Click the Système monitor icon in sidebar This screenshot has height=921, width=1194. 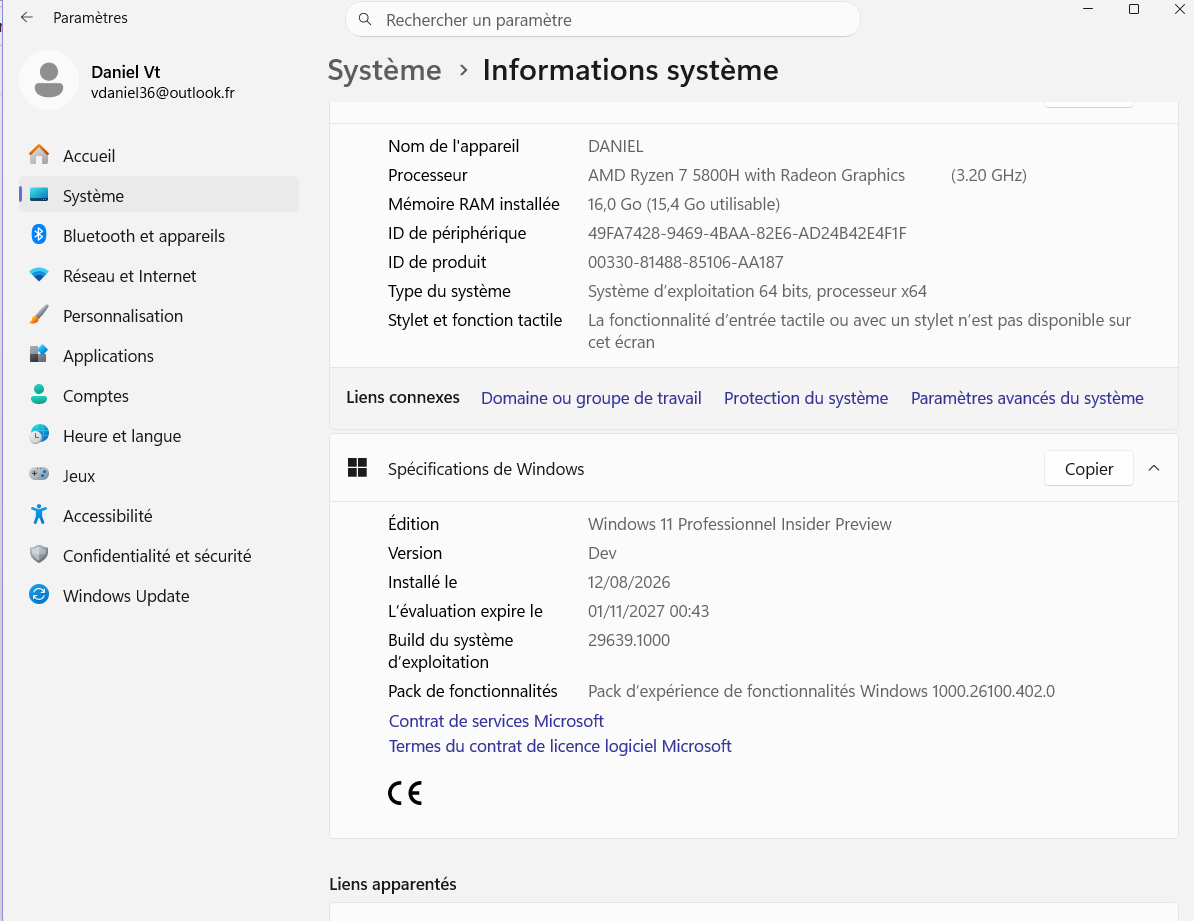point(39,195)
